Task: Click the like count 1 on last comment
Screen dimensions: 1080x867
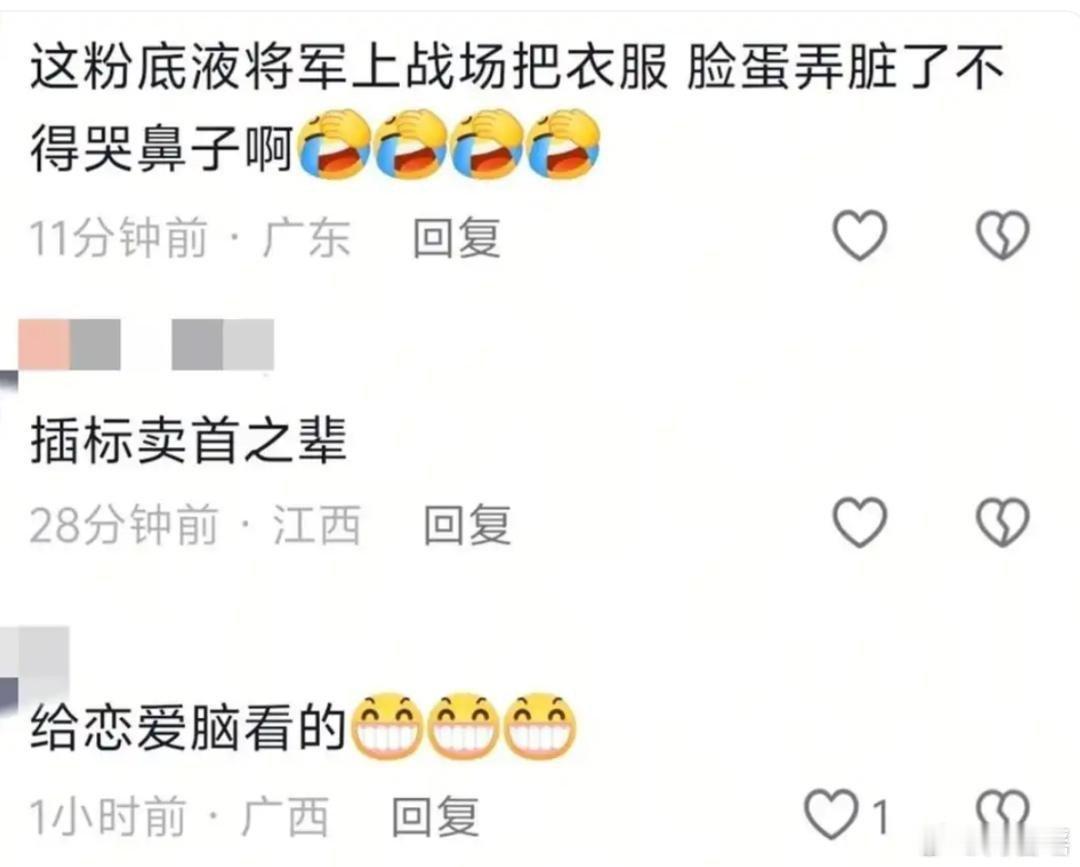Action: pyautogui.click(x=880, y=817)
